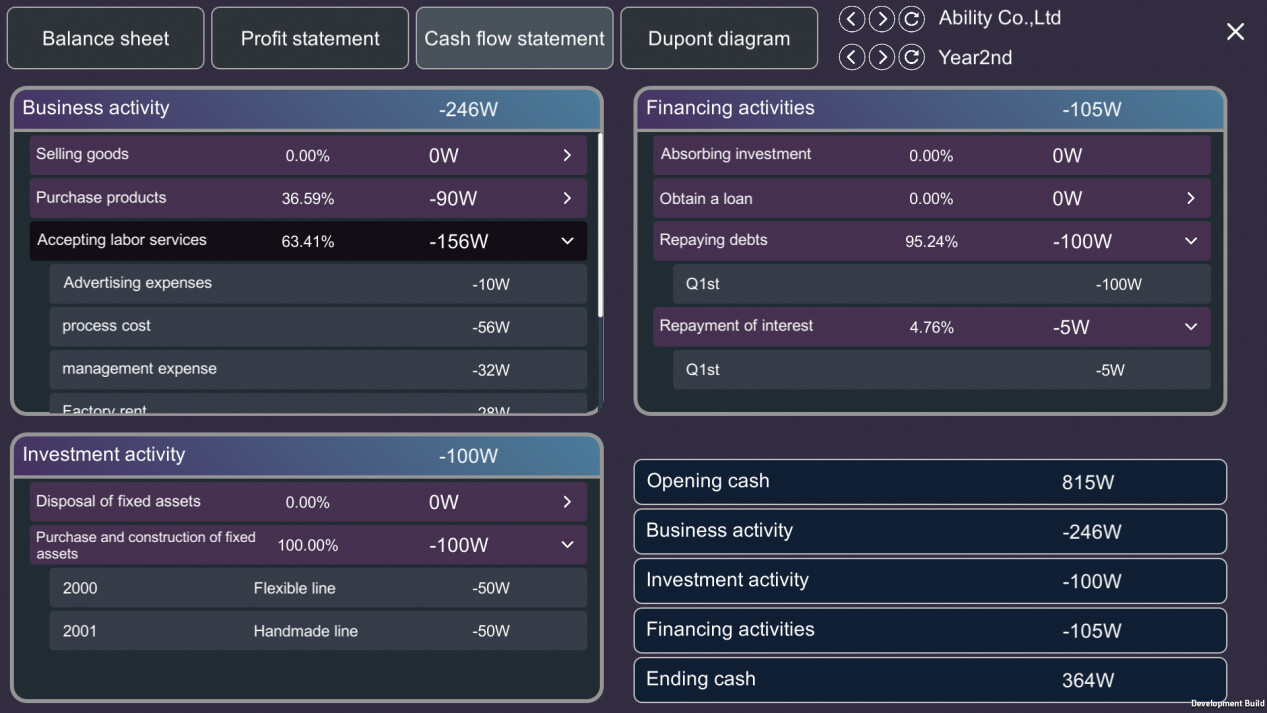
Task: Expand the Obtain a loan row
Action: [x=1190, y=198]
